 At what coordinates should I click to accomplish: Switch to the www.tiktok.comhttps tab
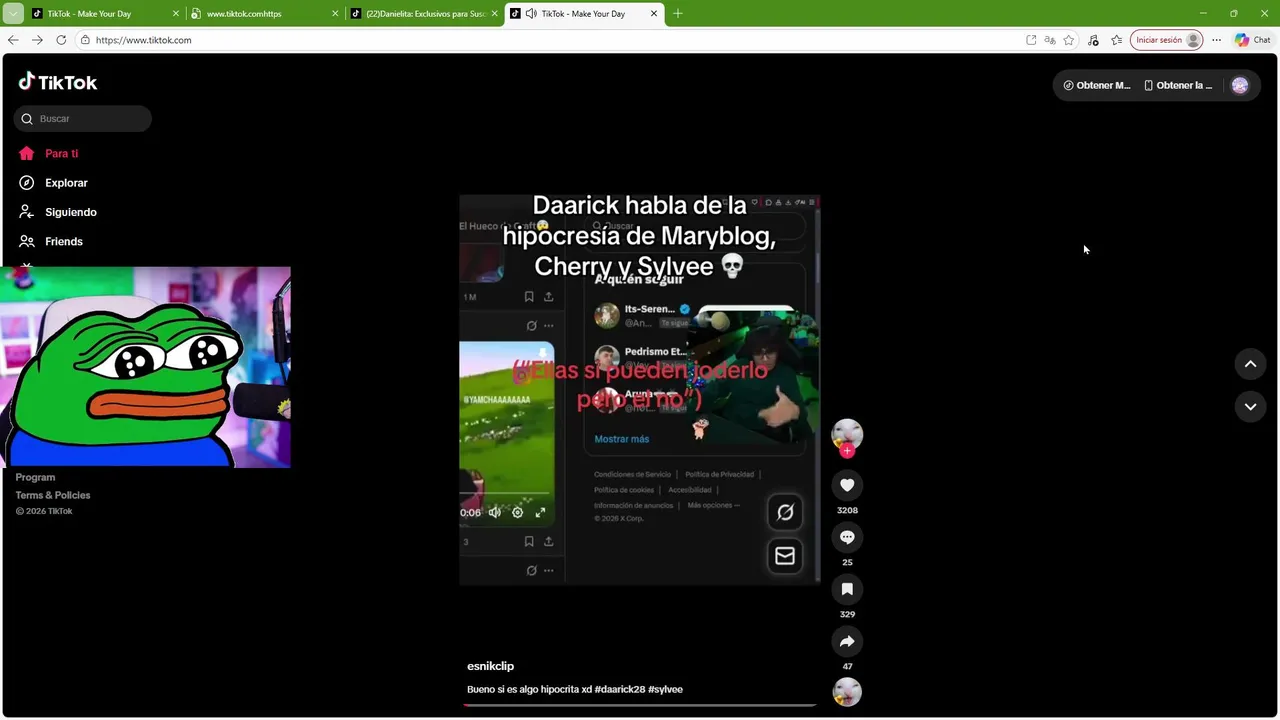tap(263, 14)
